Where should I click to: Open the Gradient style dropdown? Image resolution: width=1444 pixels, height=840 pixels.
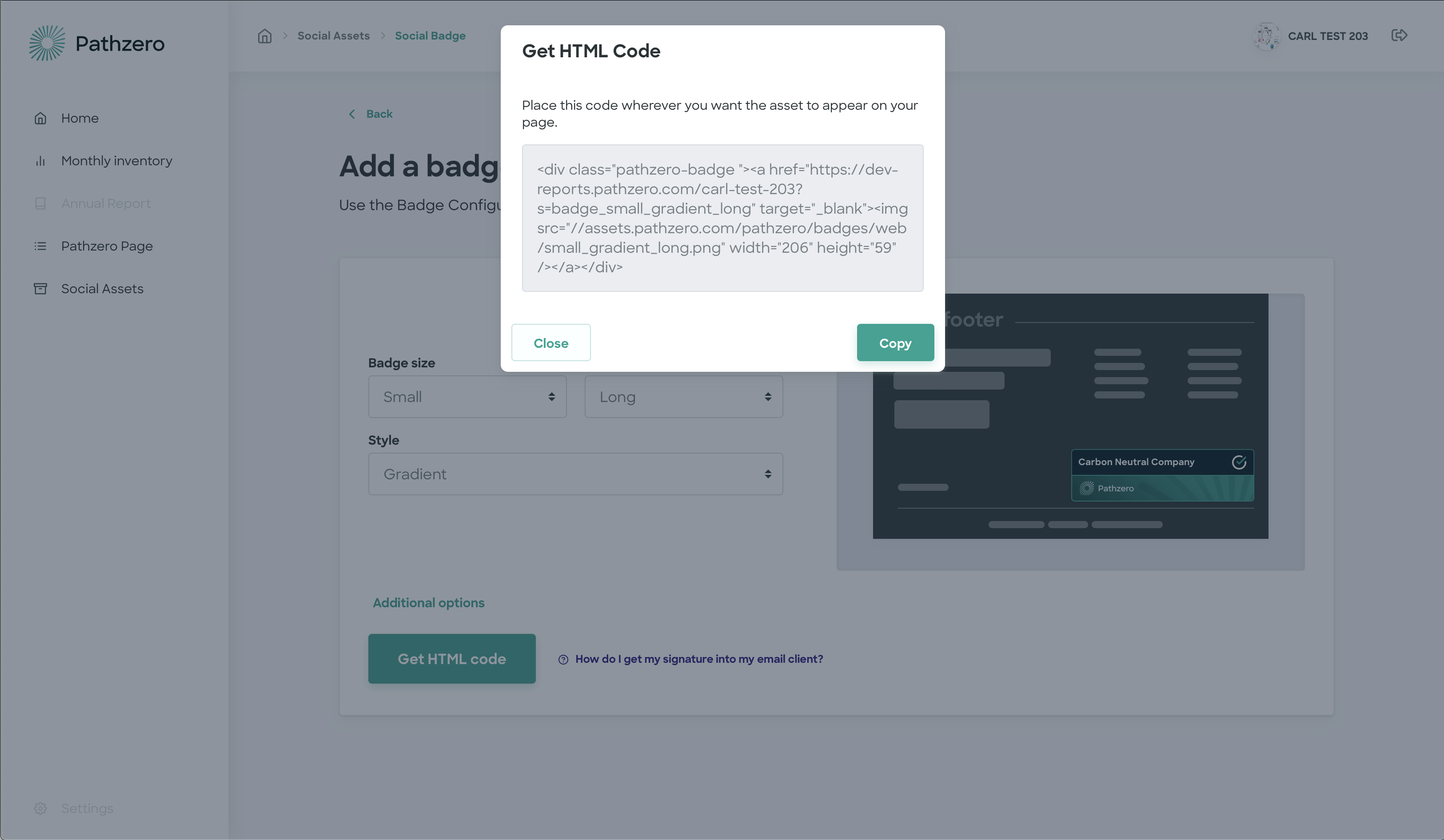(x=575, y=474)
